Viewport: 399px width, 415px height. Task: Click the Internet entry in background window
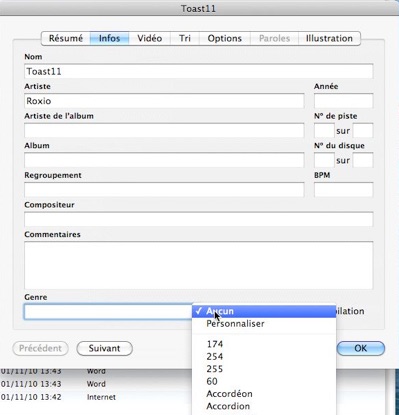click(x=101, y=397)
